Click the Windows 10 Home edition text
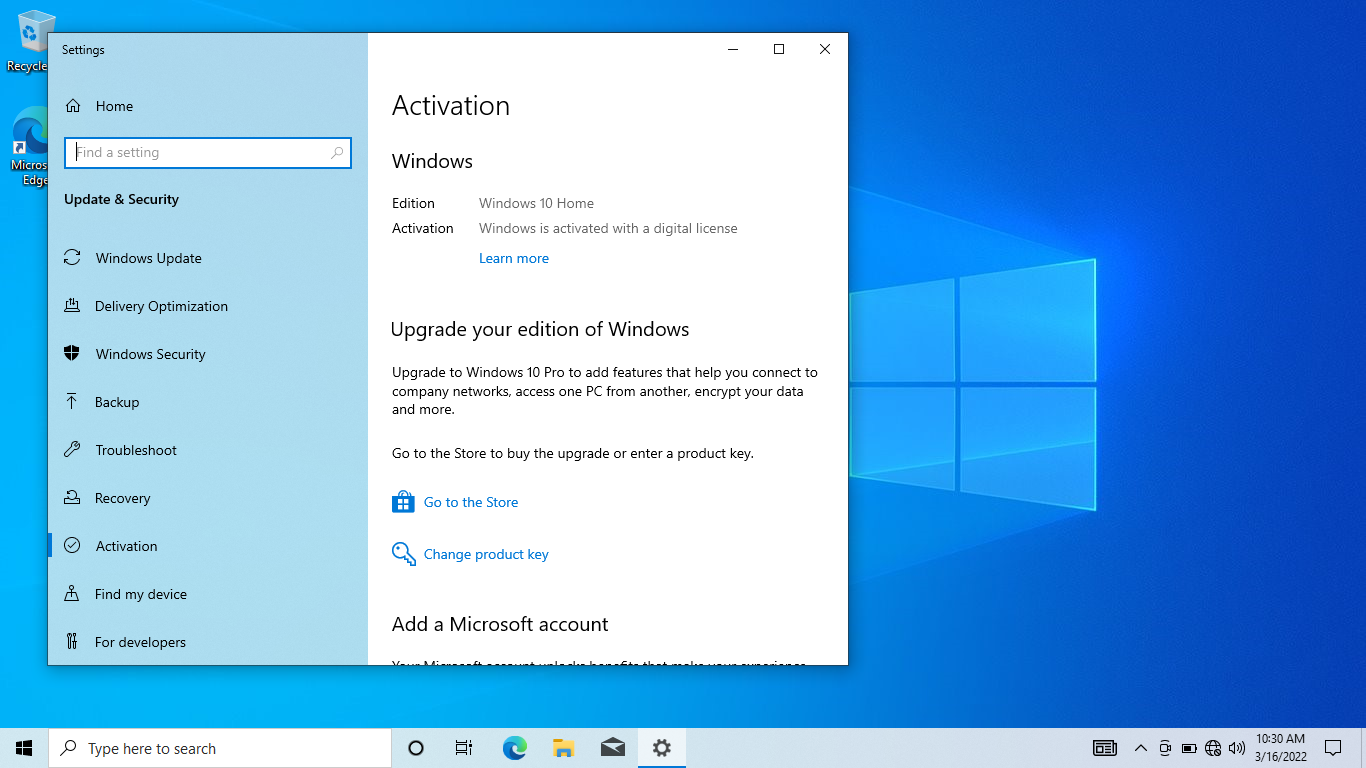The width and height of the screenshot is (1366, 768). coord(536,203)
